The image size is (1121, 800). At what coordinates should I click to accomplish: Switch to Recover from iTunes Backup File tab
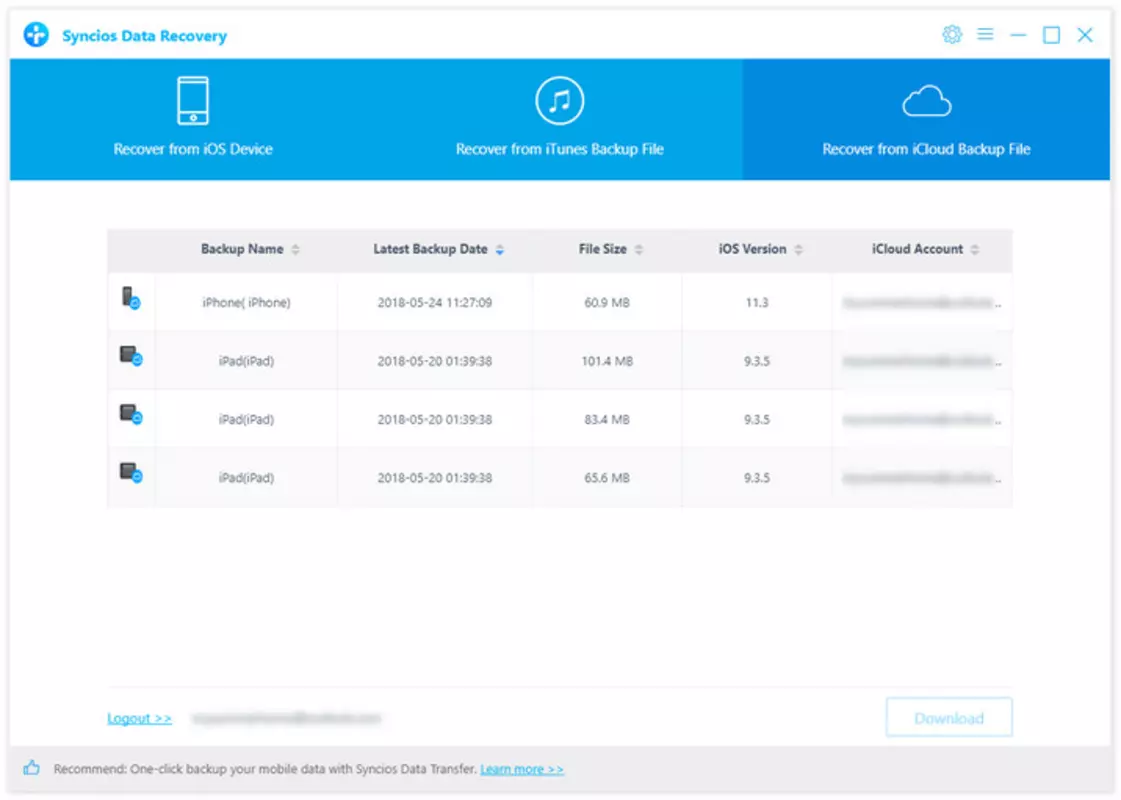point(560,119)
